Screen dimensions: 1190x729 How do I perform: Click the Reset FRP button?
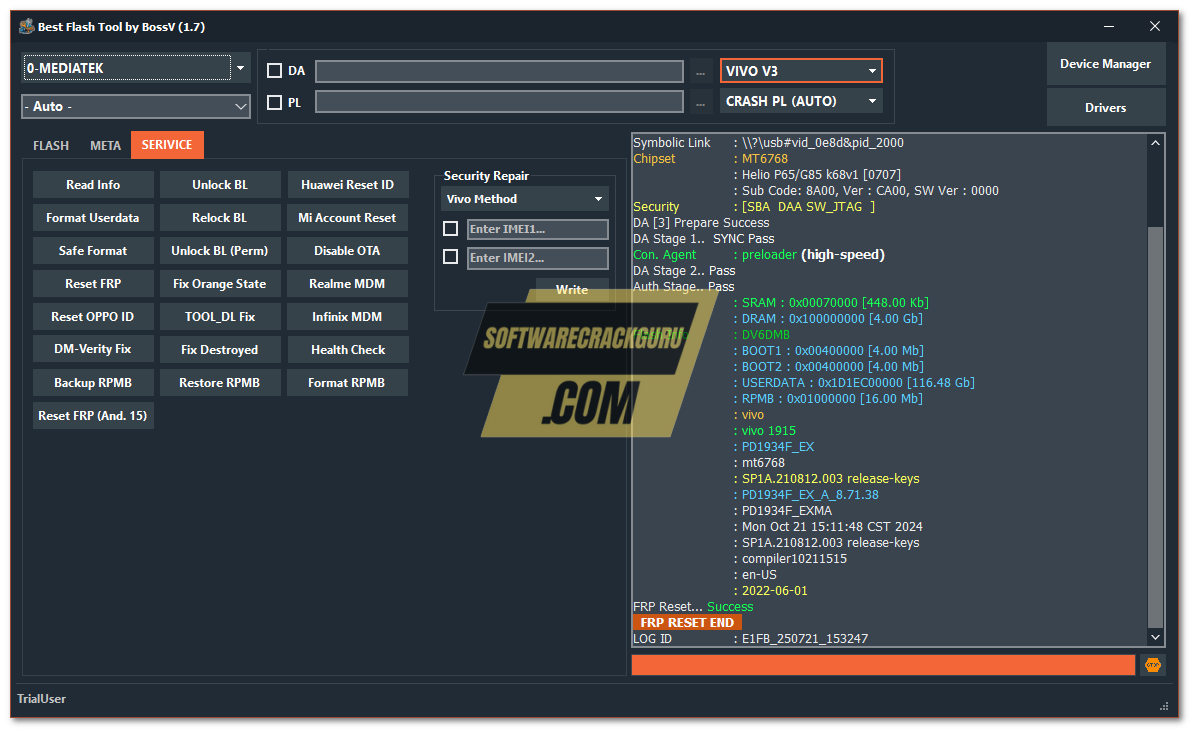[x=93, y=284]
